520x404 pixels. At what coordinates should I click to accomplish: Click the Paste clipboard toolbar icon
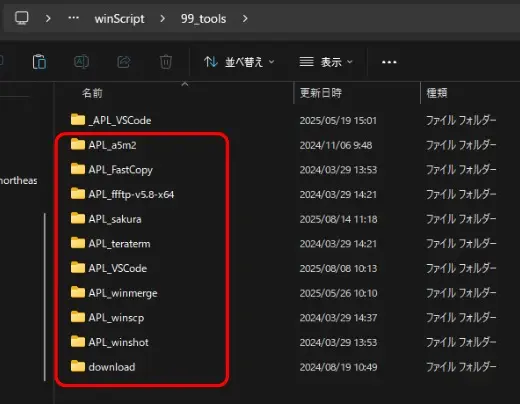pos(39,62)
